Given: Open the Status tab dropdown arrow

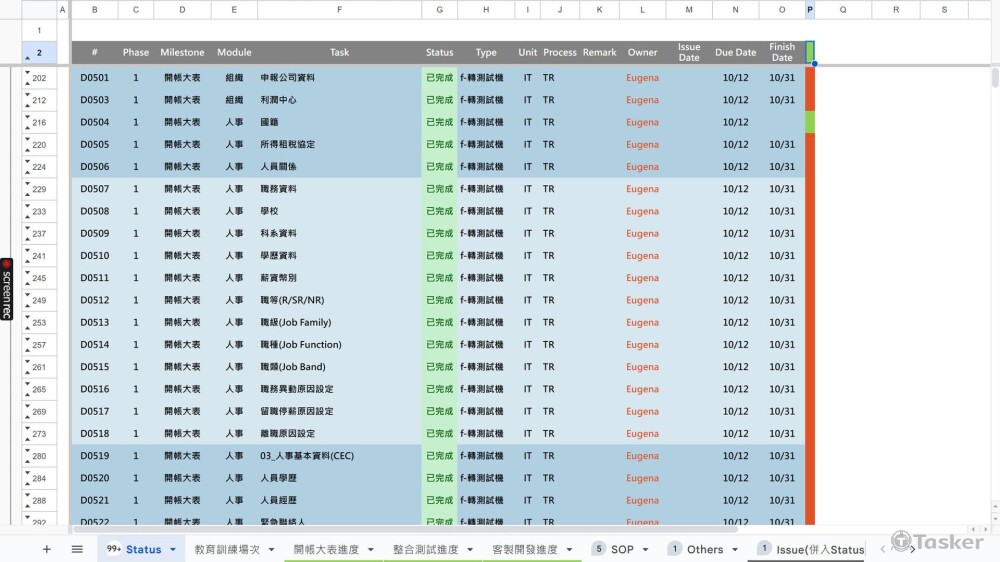Looking at the screenshot, I should pyautogui.click(x=172, y=549).
